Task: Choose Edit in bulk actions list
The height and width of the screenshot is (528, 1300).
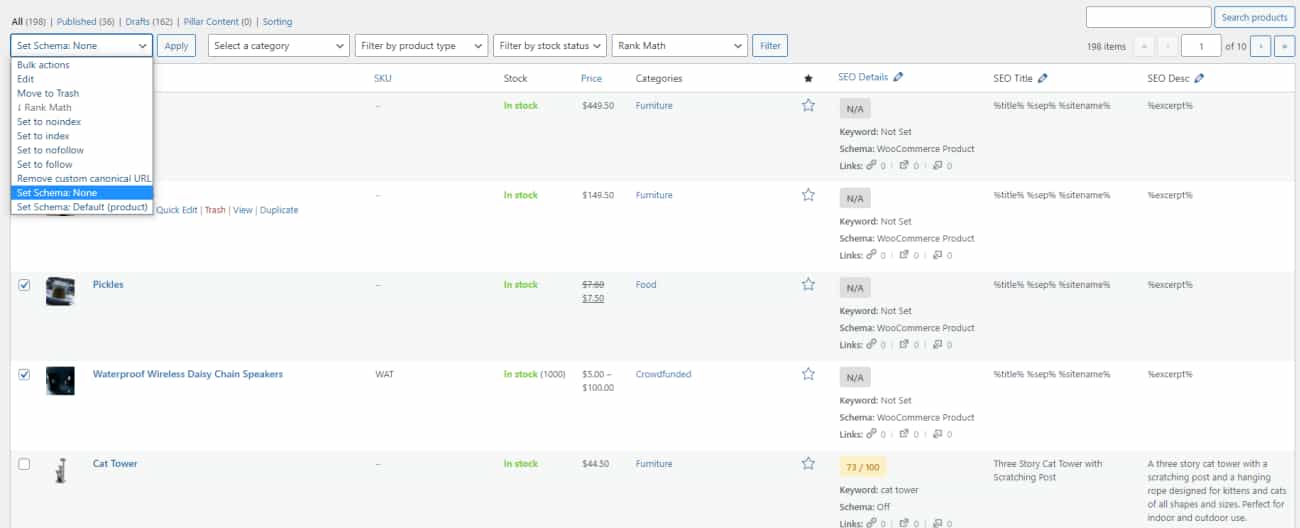Action: (x=82, y=79)
